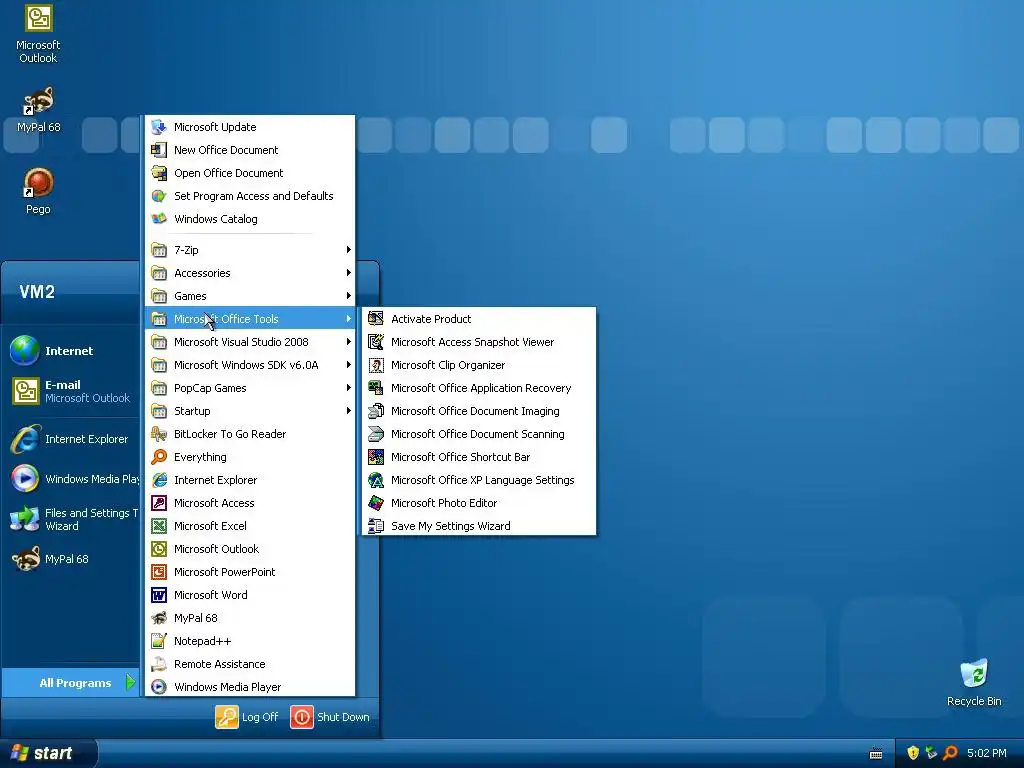Click the New Office Document icon
Viewport: 1024px width, 768px height.
pyautogui.click(x=159, y=150)
